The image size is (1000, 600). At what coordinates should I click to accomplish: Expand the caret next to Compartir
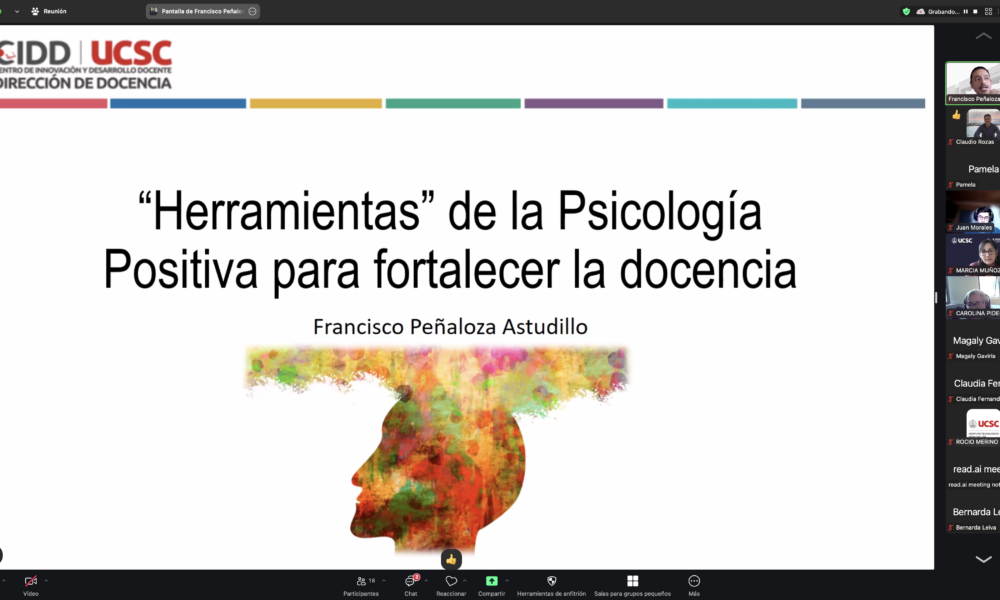pos(507,581)
